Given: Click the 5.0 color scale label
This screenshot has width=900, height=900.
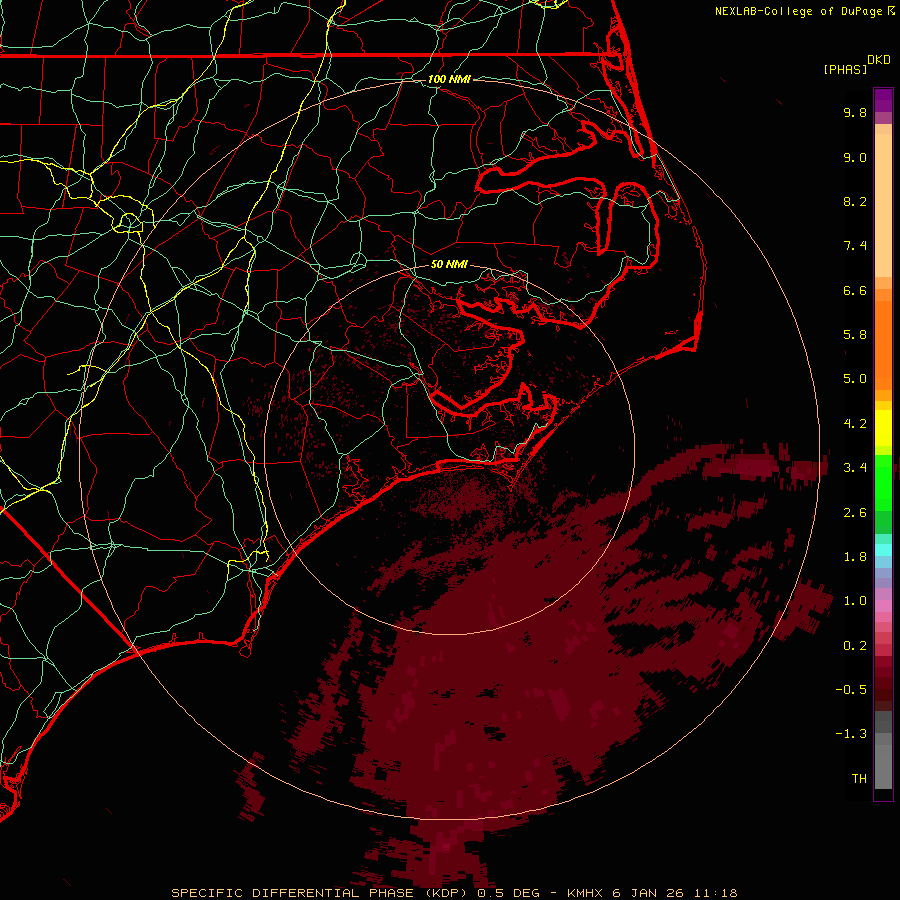Looking at the screenshot, I should tap(855, 379).
